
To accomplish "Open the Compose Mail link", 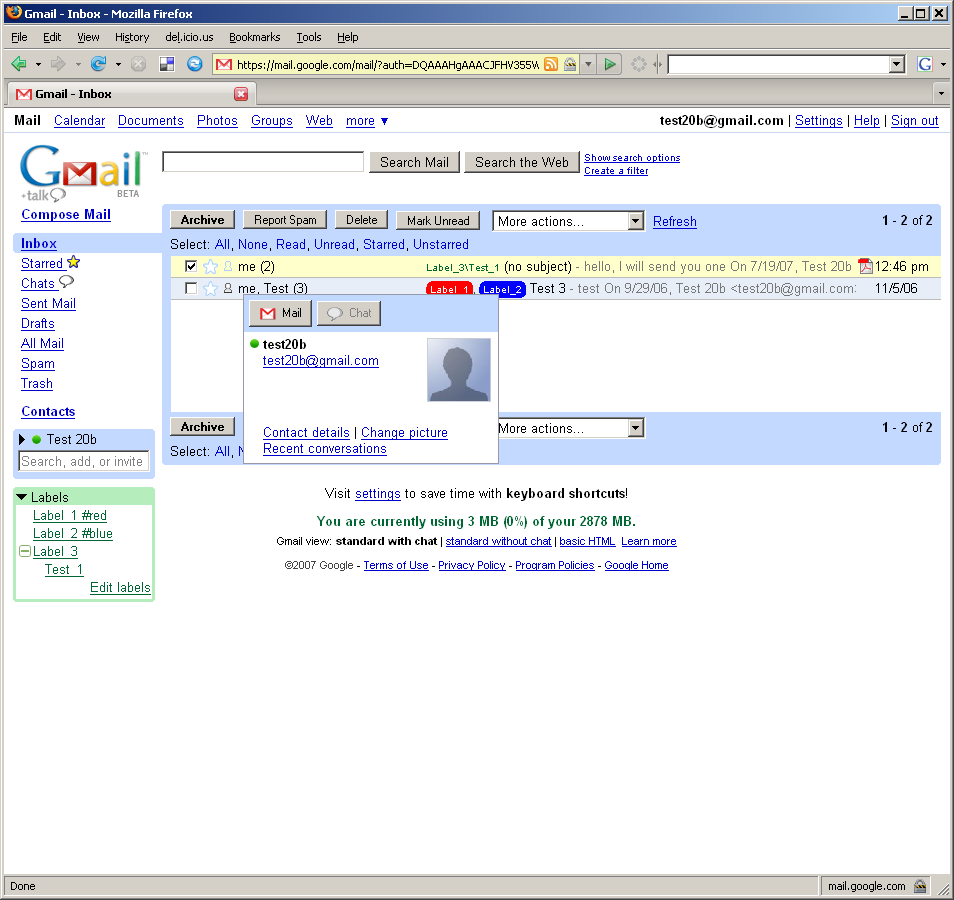I will pyautogui.click(x=66, y=214).
